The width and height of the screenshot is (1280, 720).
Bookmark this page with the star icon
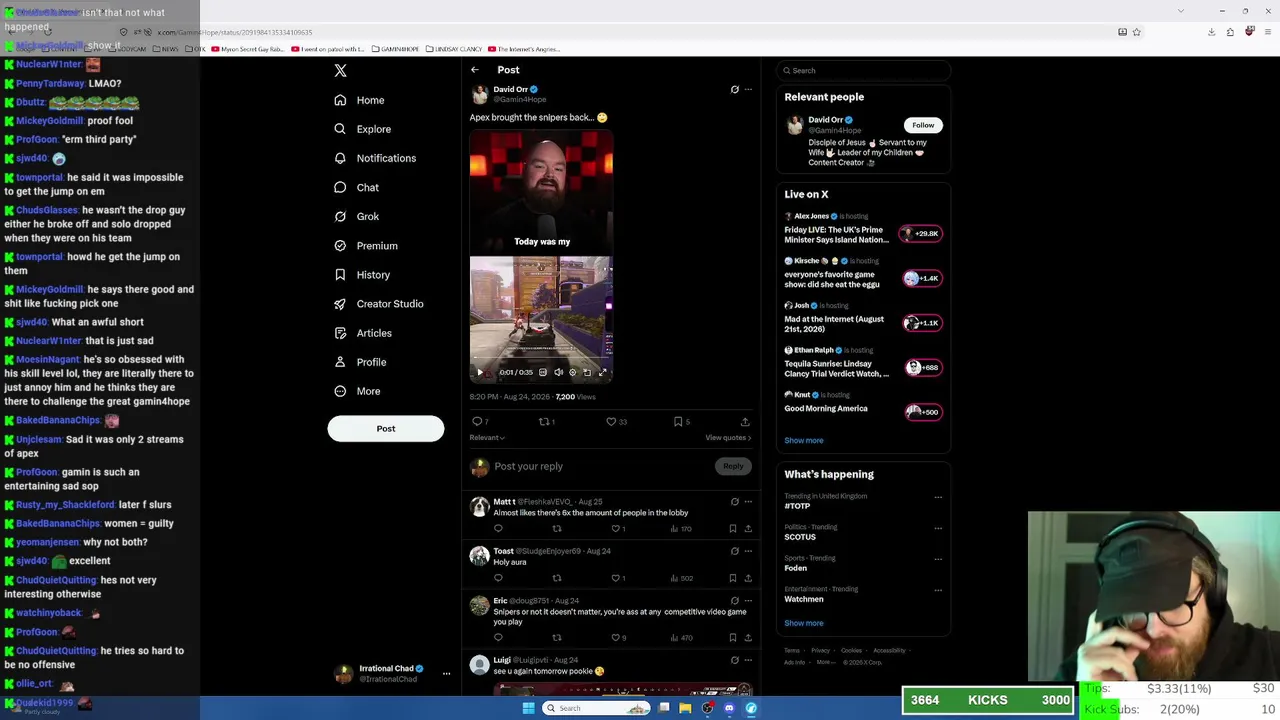pos(1137,32)
